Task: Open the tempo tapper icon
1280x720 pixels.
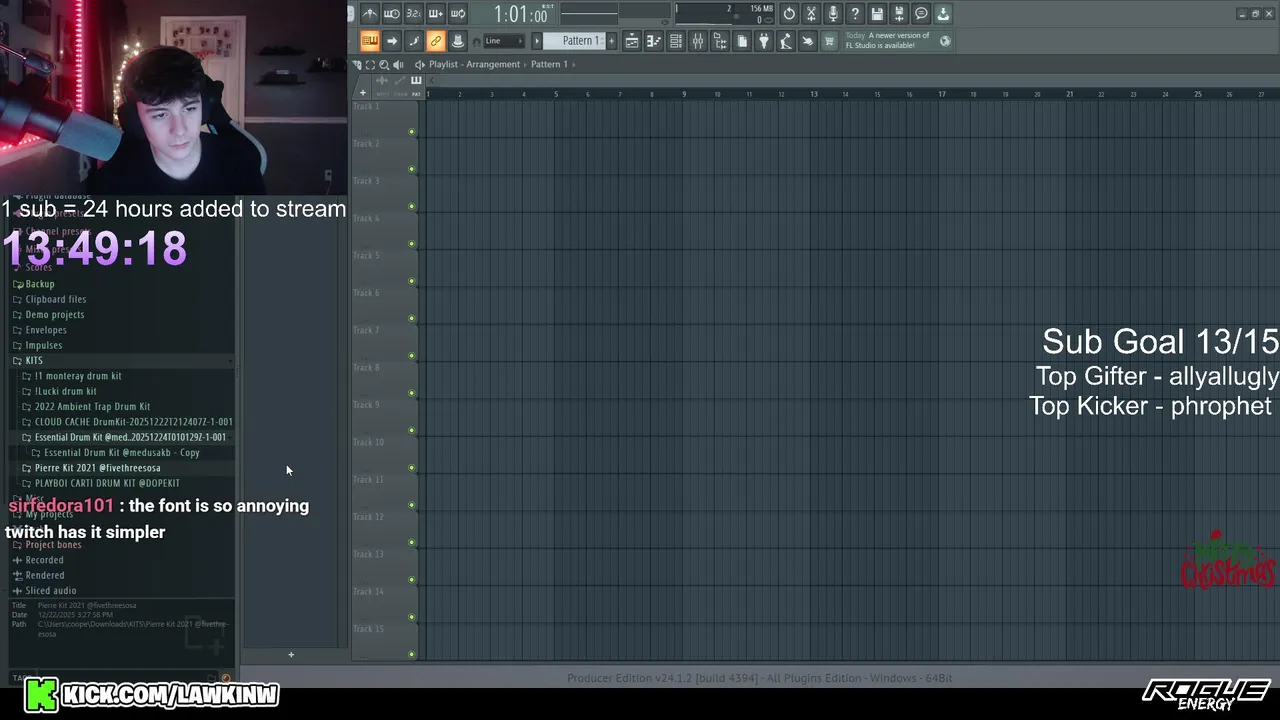Action: (x=786, y=41)
